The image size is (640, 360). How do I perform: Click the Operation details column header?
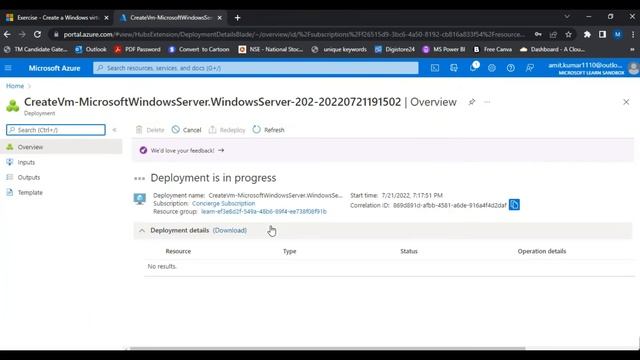click(x=542, y=251)
